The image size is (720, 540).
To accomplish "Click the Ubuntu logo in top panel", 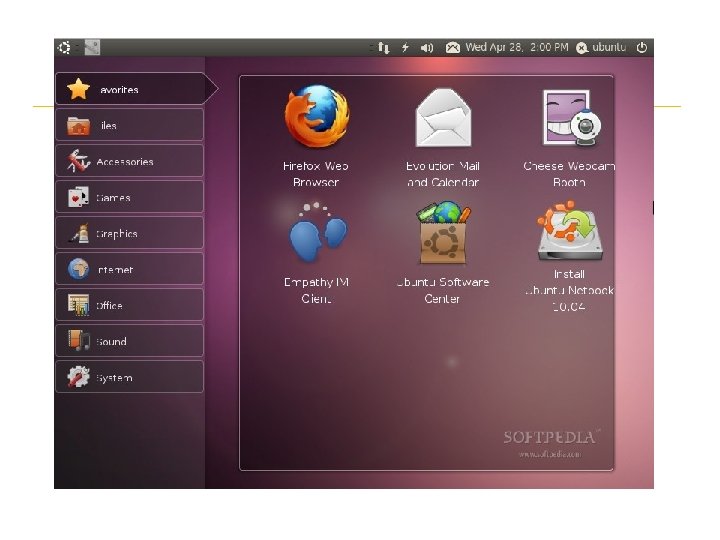I will (64, 47).
